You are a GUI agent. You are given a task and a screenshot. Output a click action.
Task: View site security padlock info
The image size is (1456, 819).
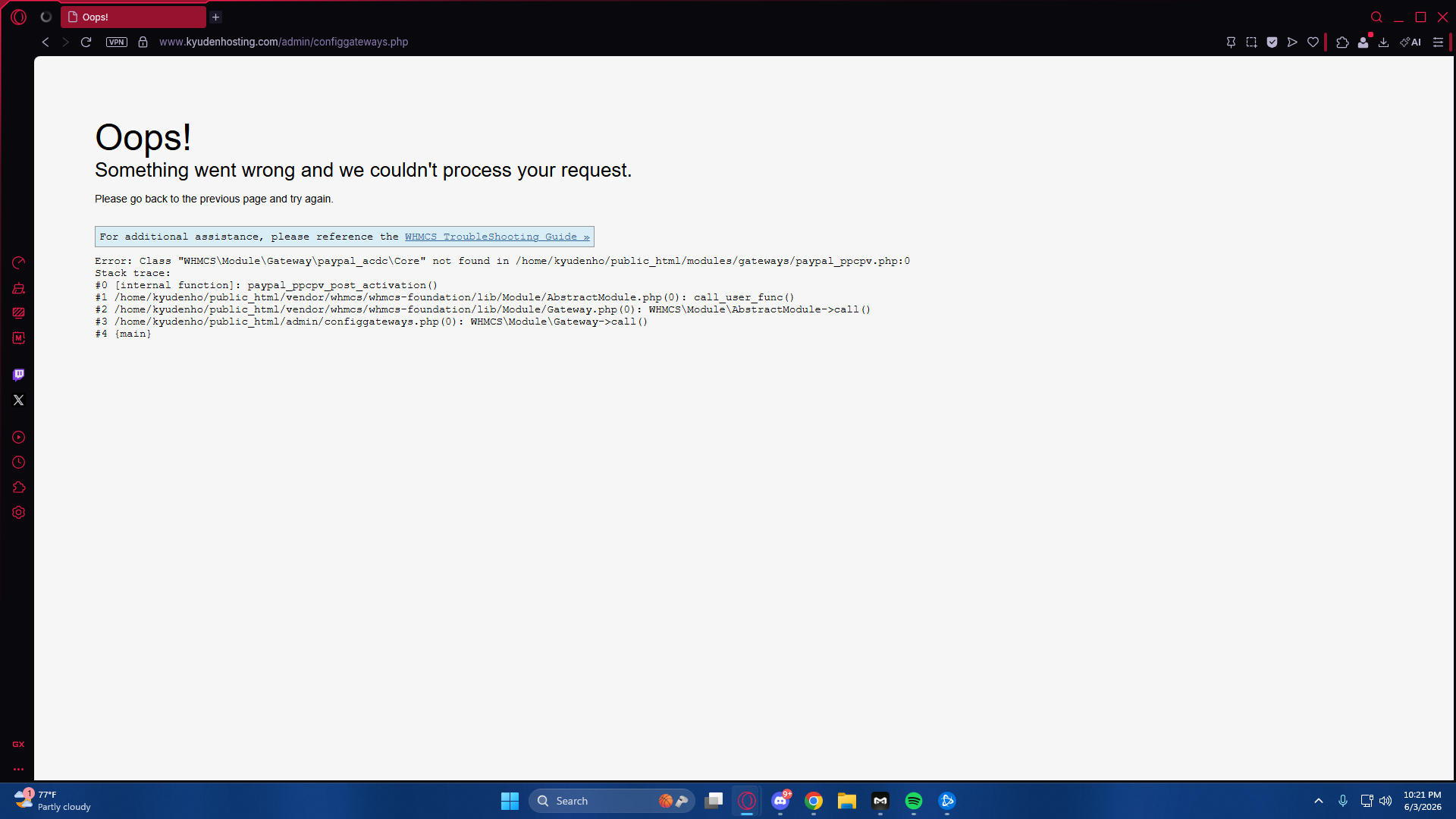143,42
